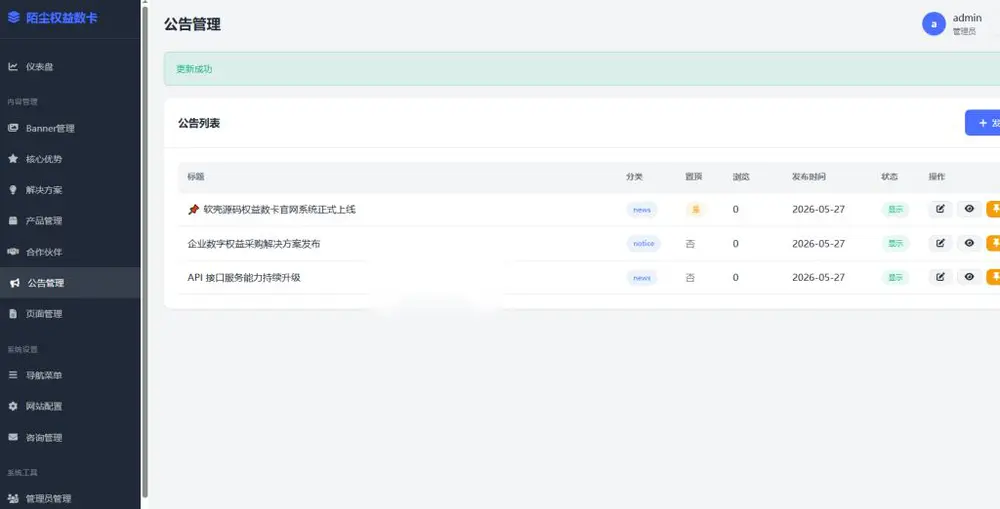Edit the 企业数字权益采购解决方案发布 announcement

pos(940,243)
